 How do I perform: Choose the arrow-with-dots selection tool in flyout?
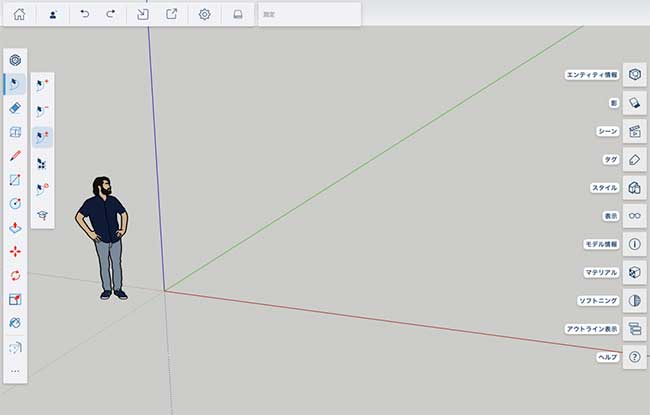point(42,164)
